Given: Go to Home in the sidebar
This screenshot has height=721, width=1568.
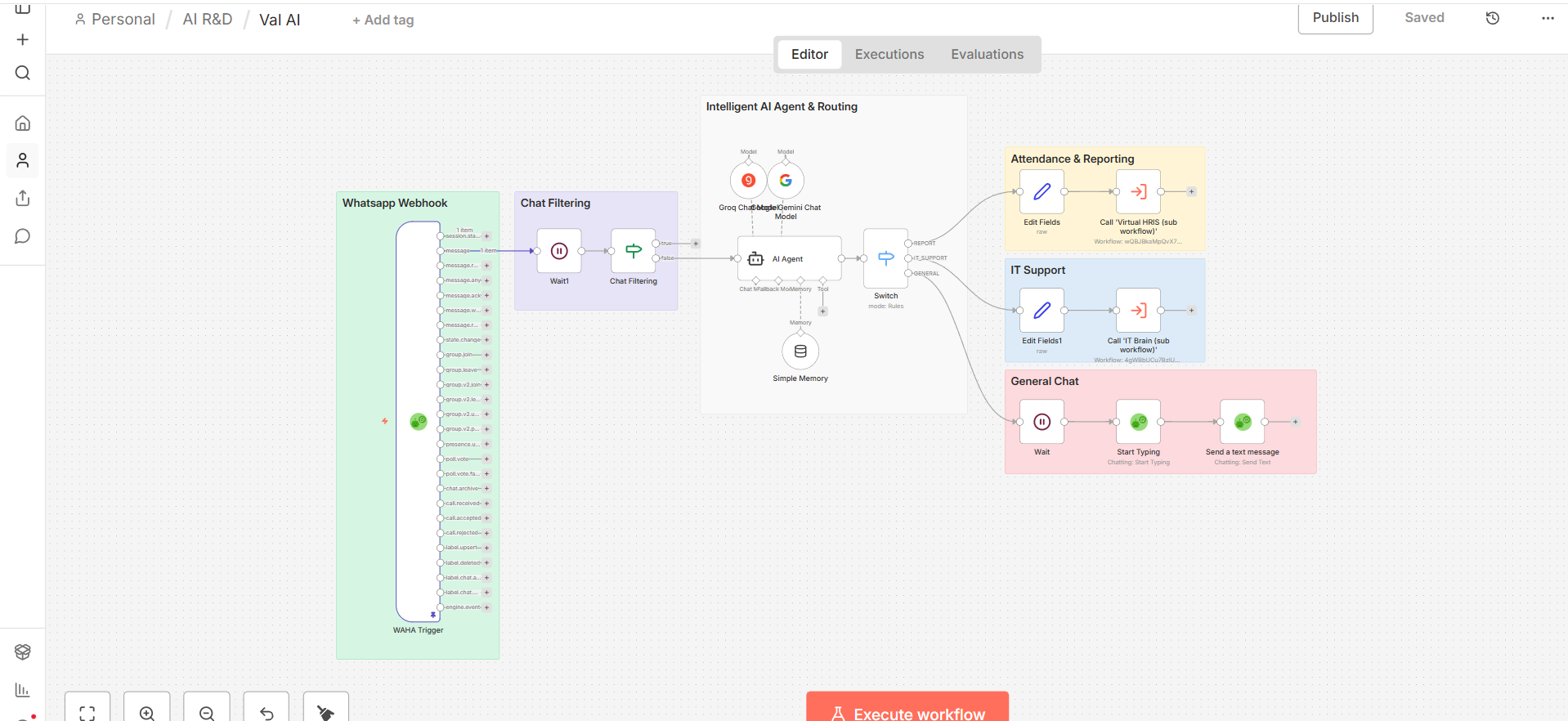Looking at the screenshot, I should point(23,123).
